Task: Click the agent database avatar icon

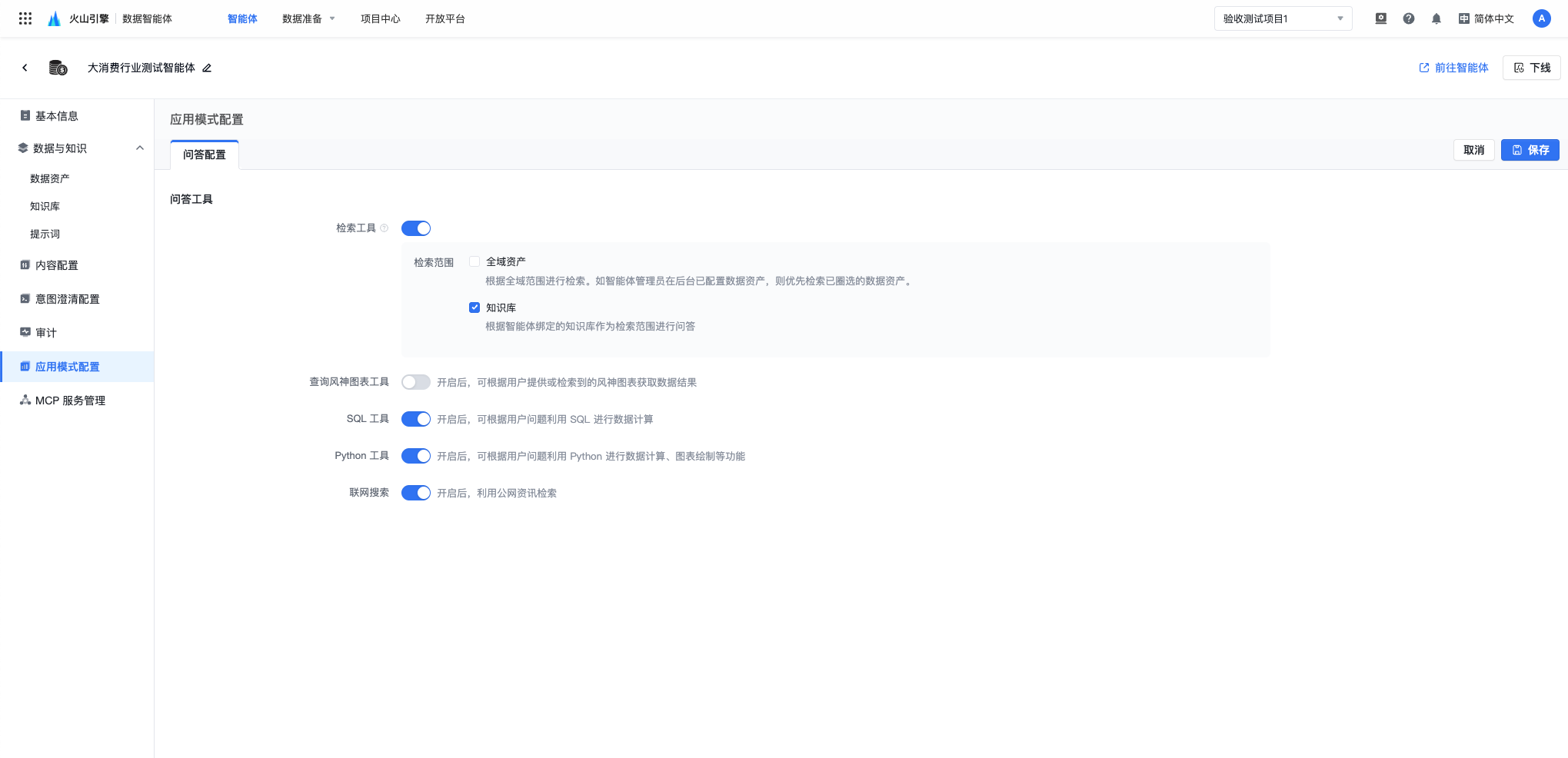Action: (58, 68)
